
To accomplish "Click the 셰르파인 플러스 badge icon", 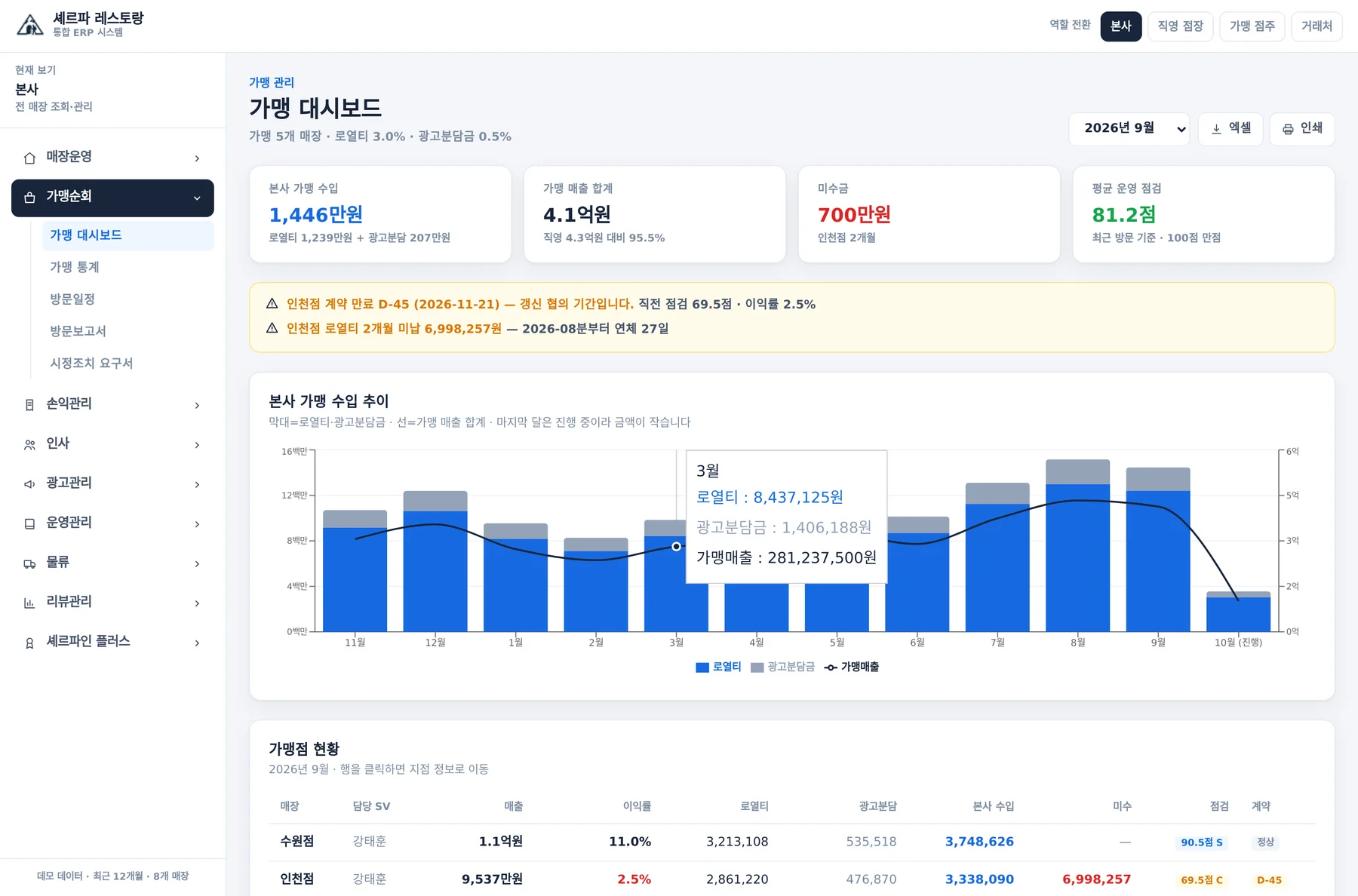I will [x=29, y=643].
